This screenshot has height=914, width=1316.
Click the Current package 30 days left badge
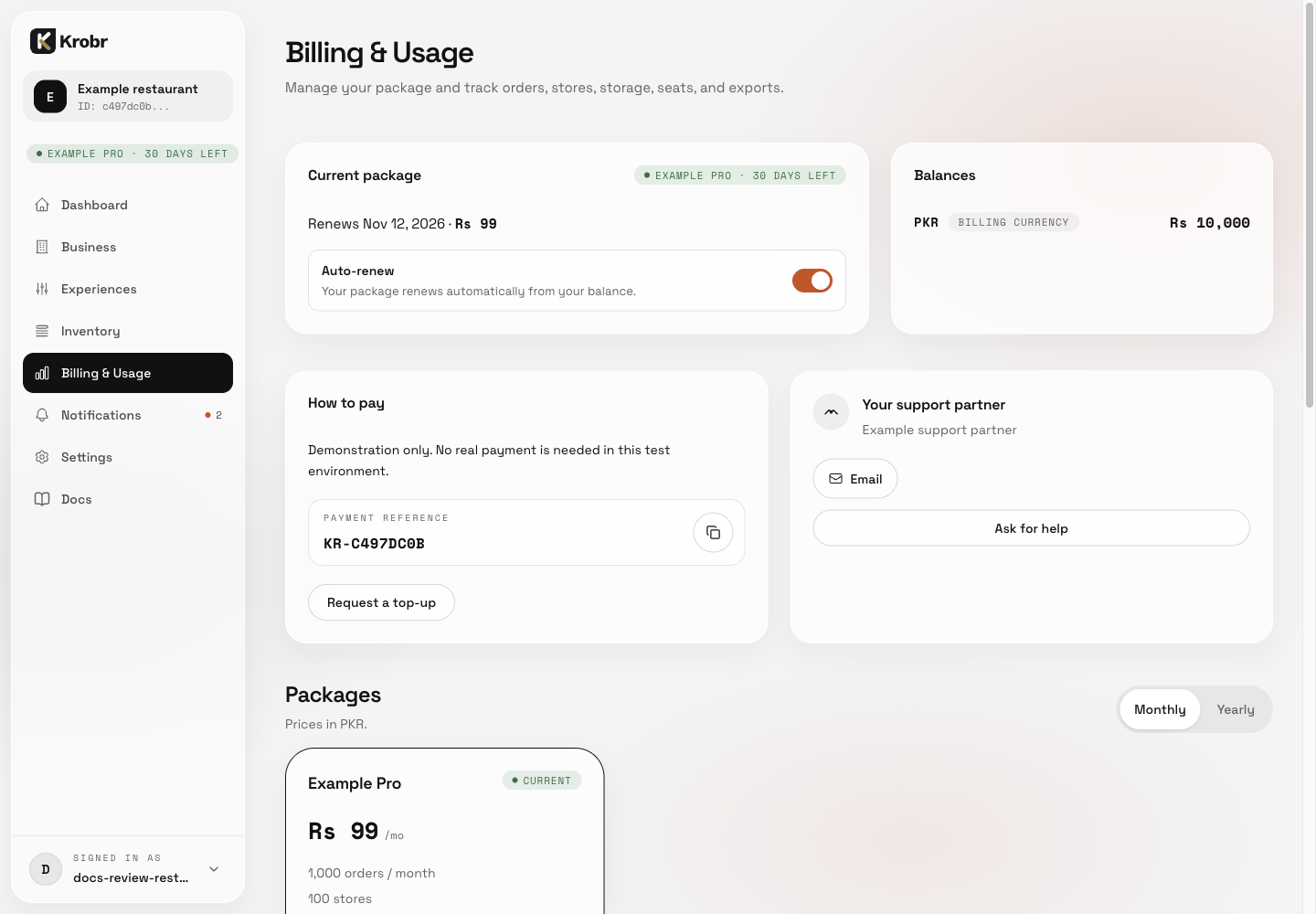pyautogui.click(x=740, y=175)
